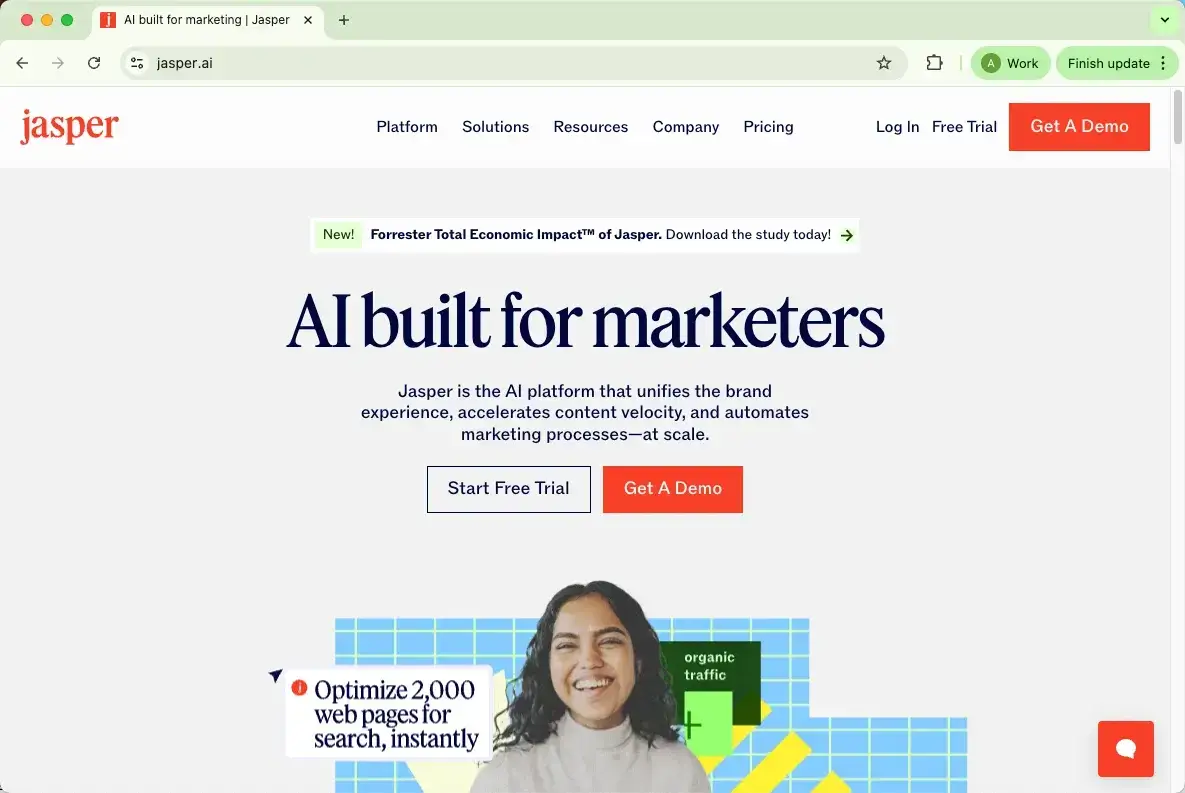Bookmark this page with the star icon

pyautogui.click(x=883, y=64)
